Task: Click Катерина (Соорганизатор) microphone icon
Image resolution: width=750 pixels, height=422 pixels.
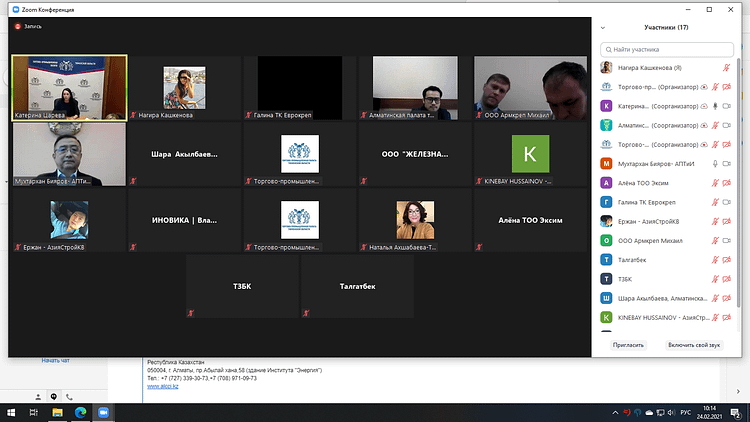Action: 715,106
